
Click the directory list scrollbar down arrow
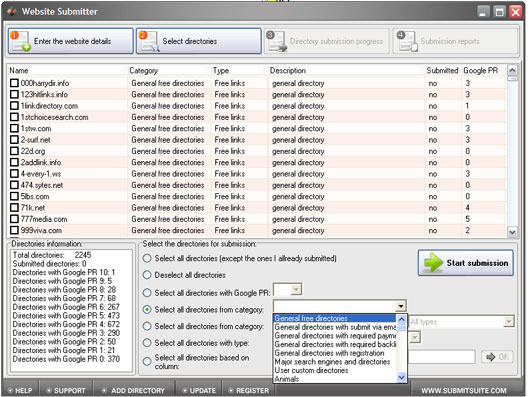coord(512,232)
